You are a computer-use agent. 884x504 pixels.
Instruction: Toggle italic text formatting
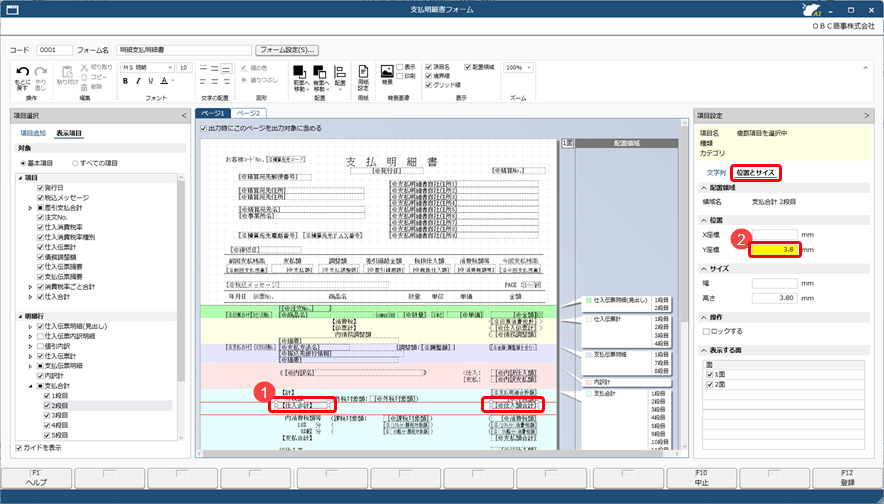point(138,81)
